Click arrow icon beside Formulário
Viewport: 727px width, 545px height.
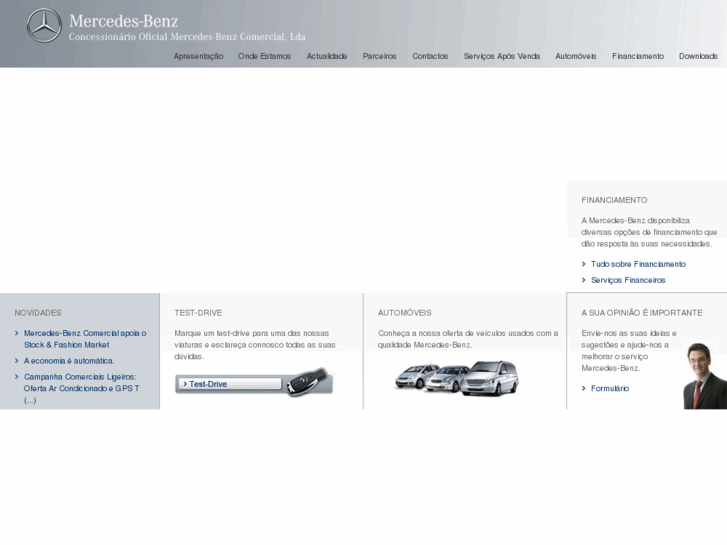tap(584, 389)
